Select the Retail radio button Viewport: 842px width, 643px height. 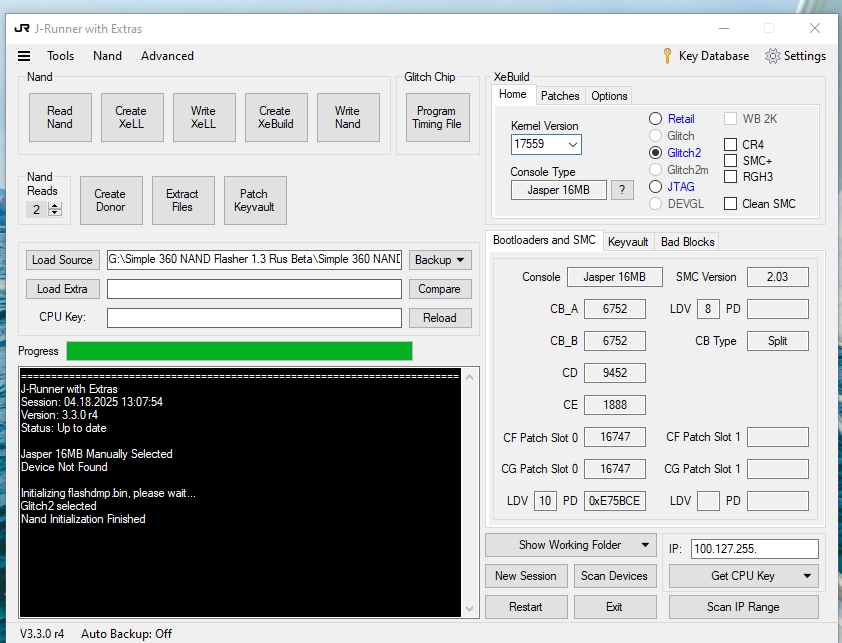pos(656,119)
